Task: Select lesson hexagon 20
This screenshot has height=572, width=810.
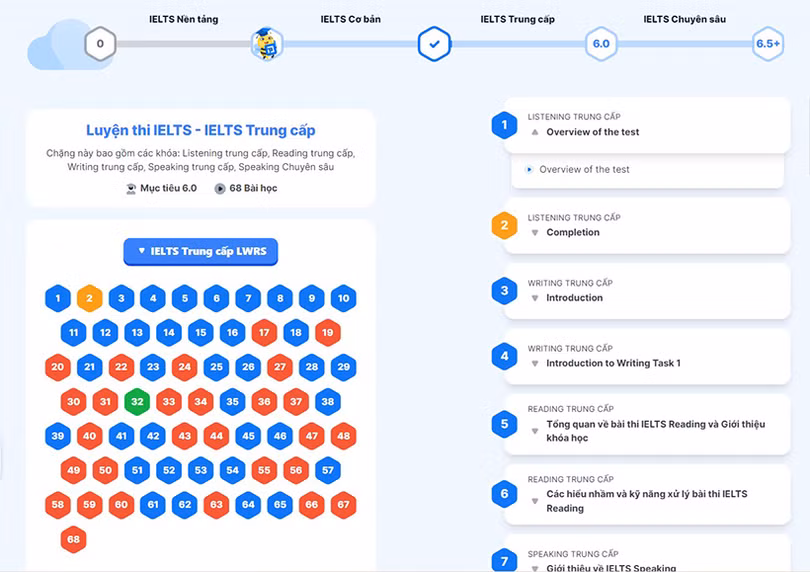Action: [58, 367]
